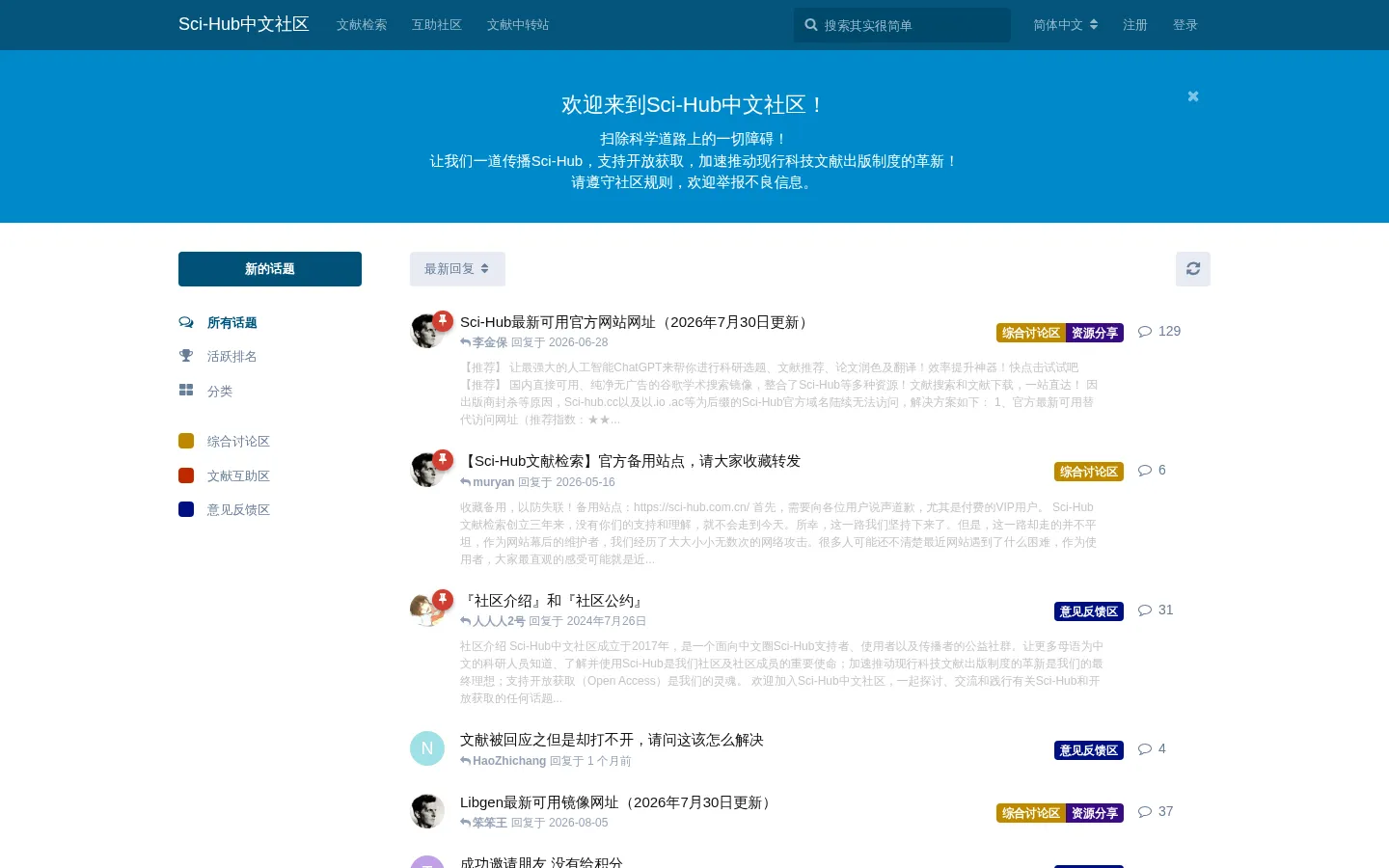1389x868 pixels.
Task: Select the red 文献互助区 category swatch
Action: click(x=186, y=475)
